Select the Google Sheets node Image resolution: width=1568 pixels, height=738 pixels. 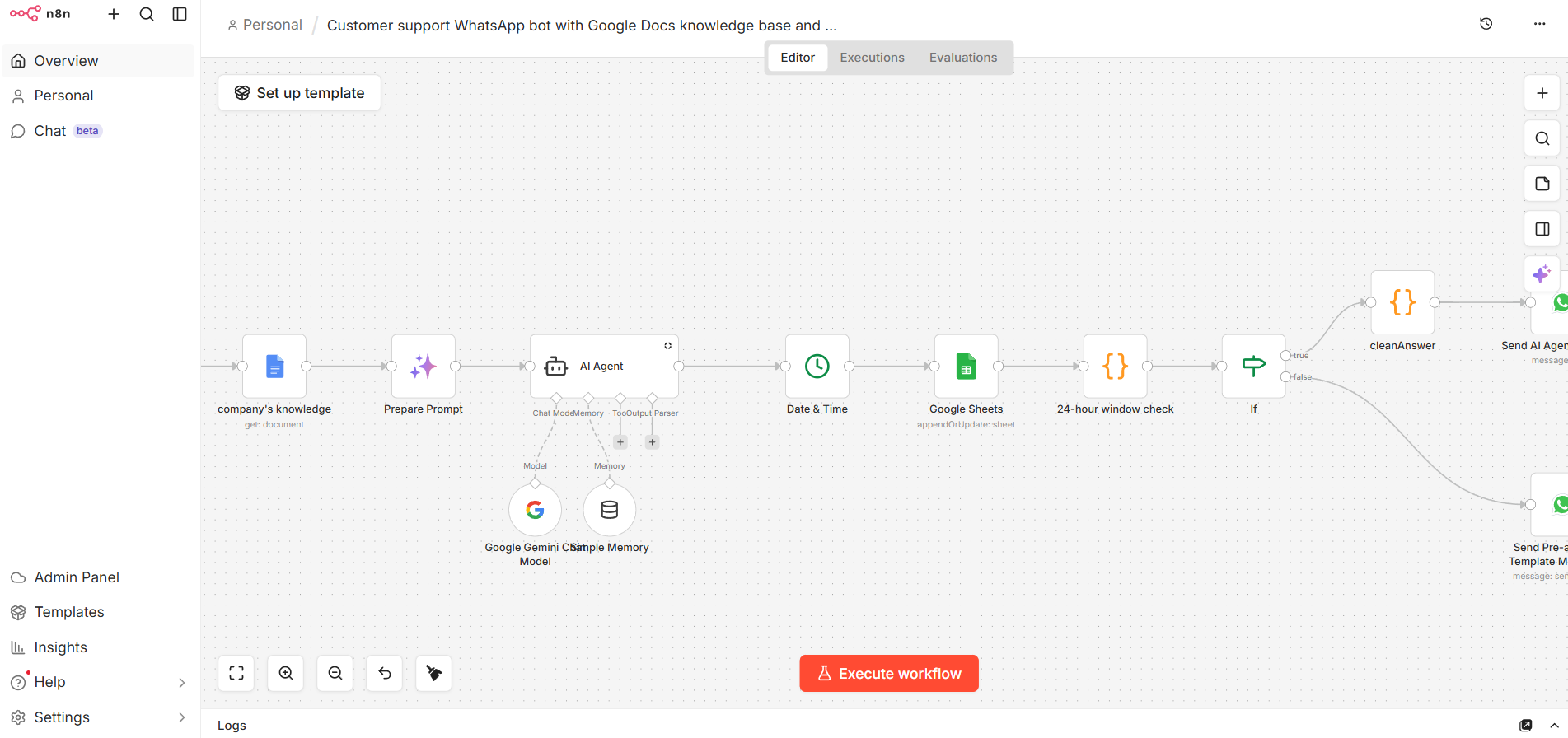coord(967,366)
